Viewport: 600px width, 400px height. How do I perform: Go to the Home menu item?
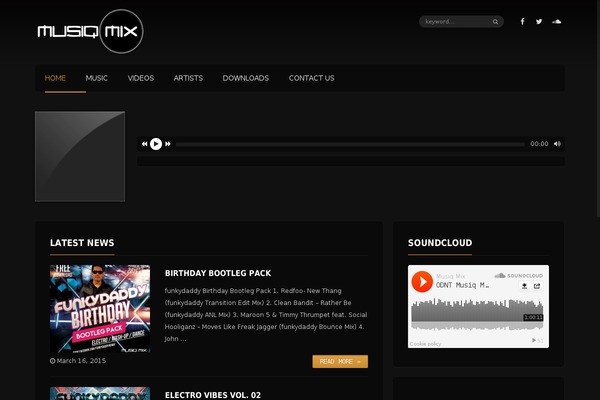[55, 78]
